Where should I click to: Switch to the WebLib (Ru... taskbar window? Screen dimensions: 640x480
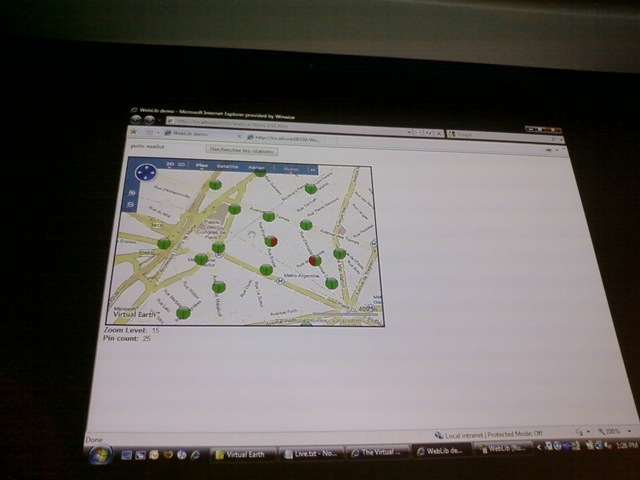click(504, 449)
